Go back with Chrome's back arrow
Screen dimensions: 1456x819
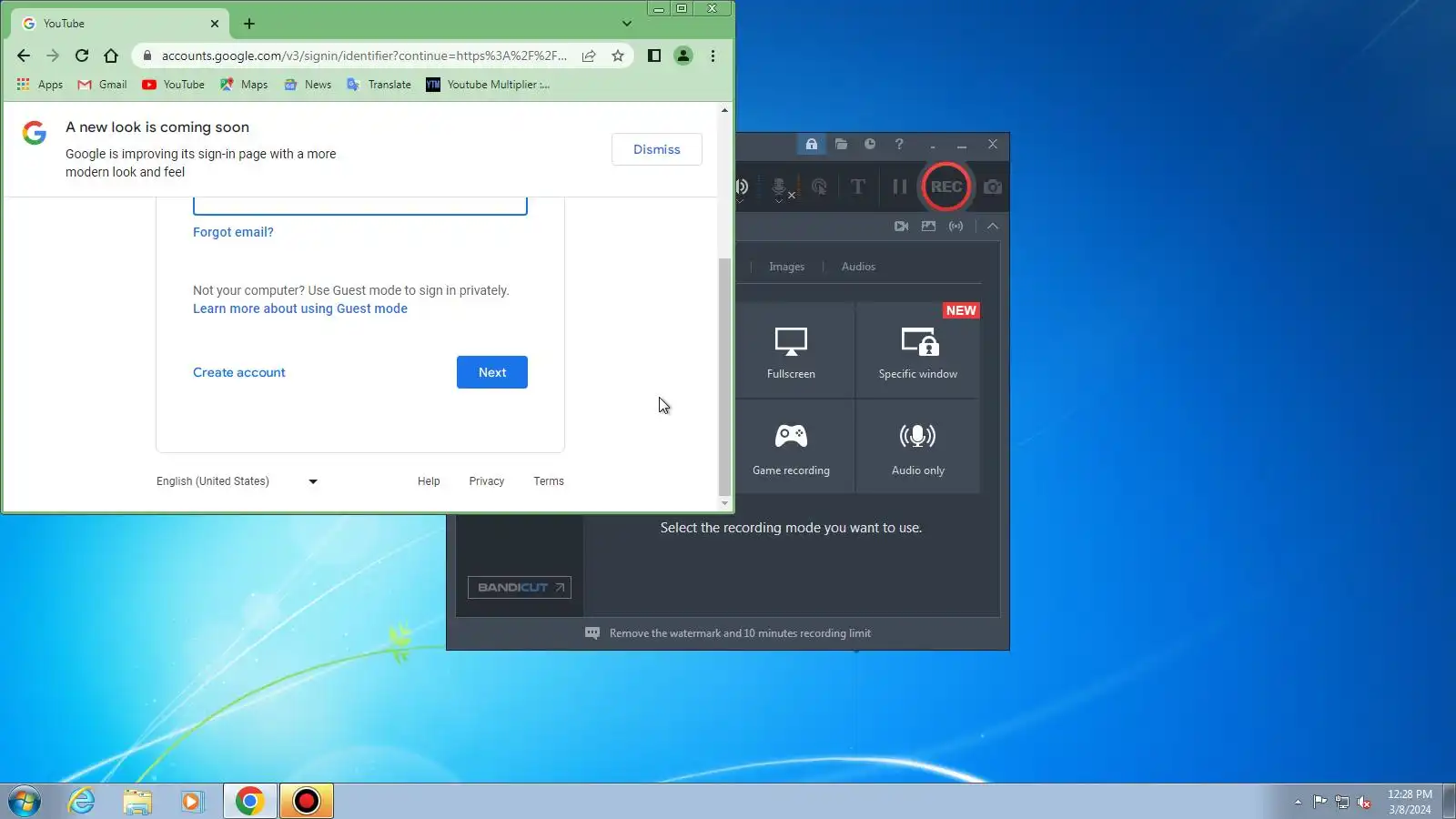(x=24, y=56)
